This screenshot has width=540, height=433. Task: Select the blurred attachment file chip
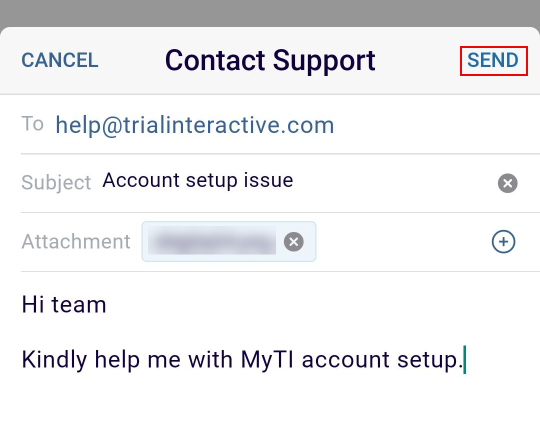pos(229,241)
